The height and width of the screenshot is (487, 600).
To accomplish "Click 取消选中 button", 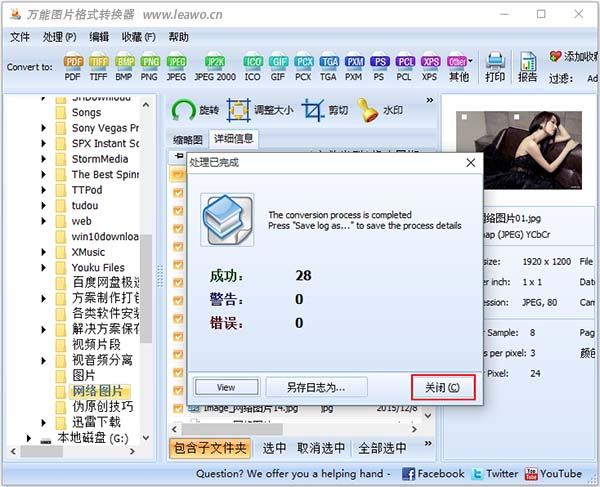I will pos(321,448).
